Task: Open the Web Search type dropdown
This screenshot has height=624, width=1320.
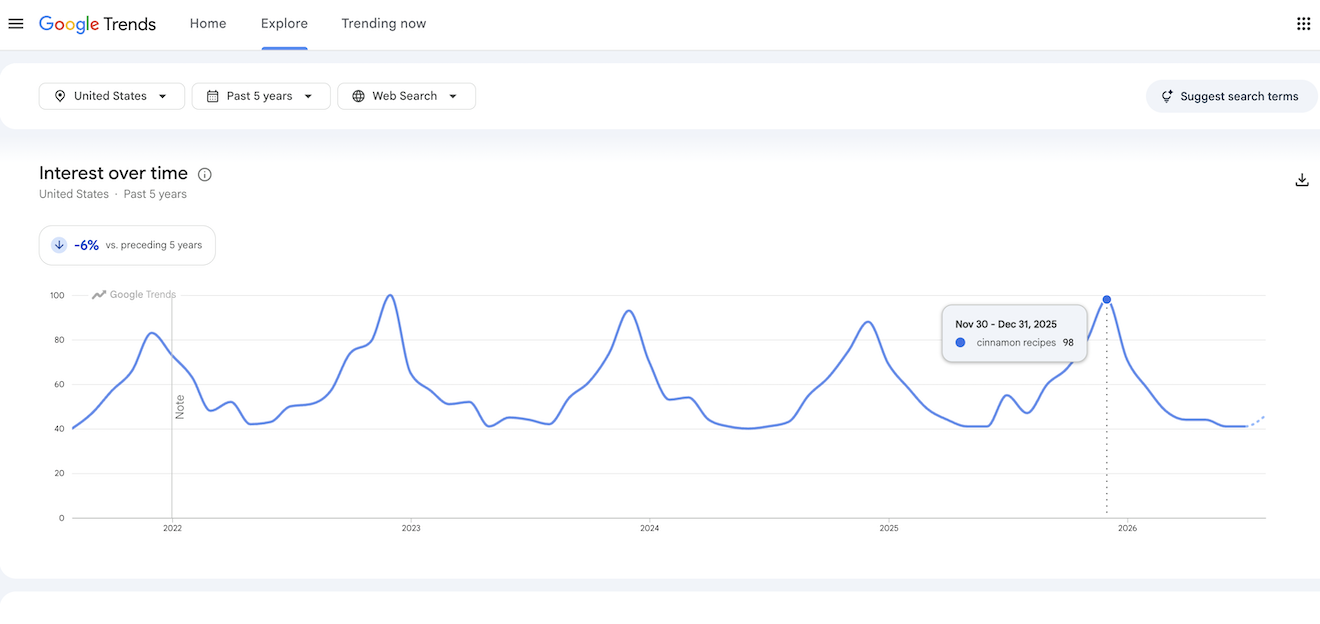Action: click(406, 96)
